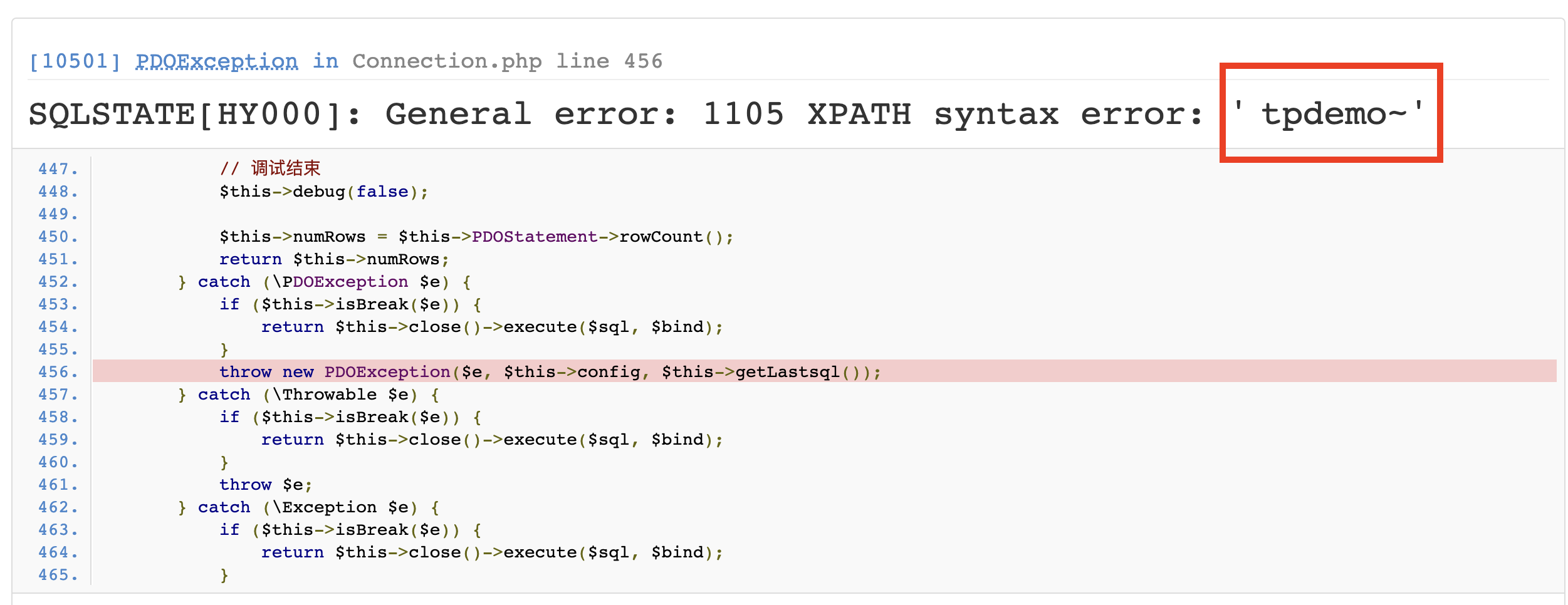Click the [10501] error code text

(x=75, y=61)
